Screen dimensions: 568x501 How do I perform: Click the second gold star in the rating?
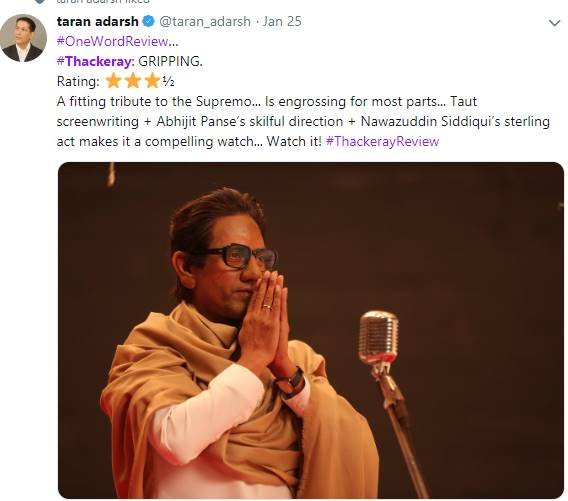pyautogui.click(x=133, y=81)
